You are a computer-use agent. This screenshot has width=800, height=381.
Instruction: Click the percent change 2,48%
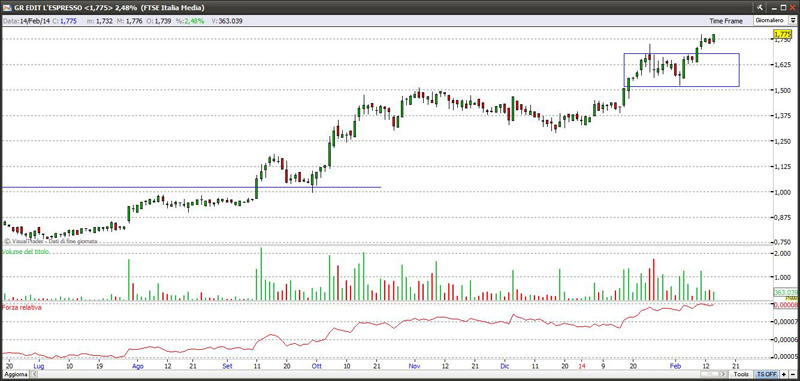(194, 21)
